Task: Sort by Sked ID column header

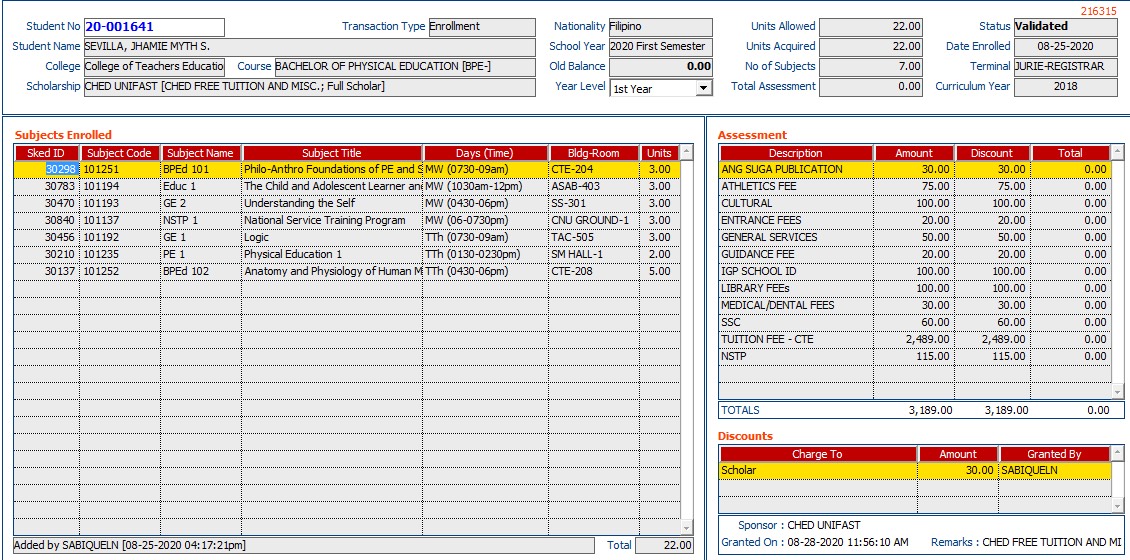Action: (x=46, y=153)
